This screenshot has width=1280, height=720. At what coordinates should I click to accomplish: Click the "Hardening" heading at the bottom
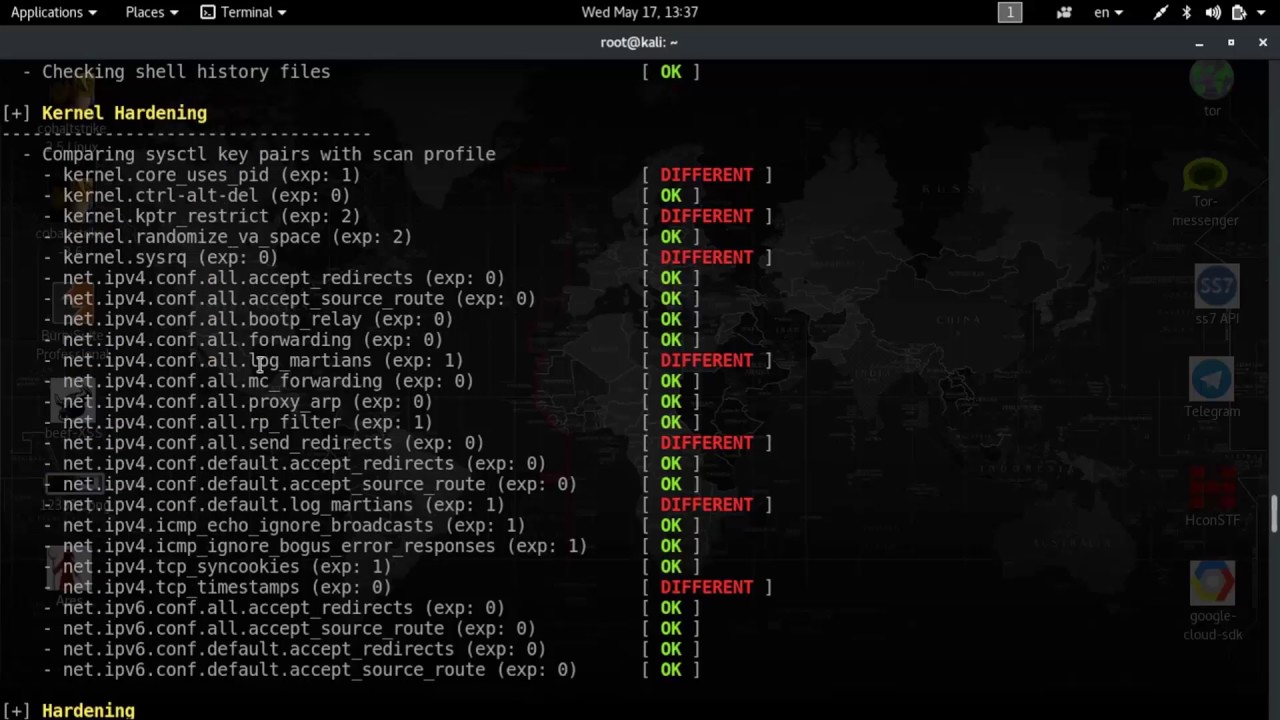pos(88,710)
